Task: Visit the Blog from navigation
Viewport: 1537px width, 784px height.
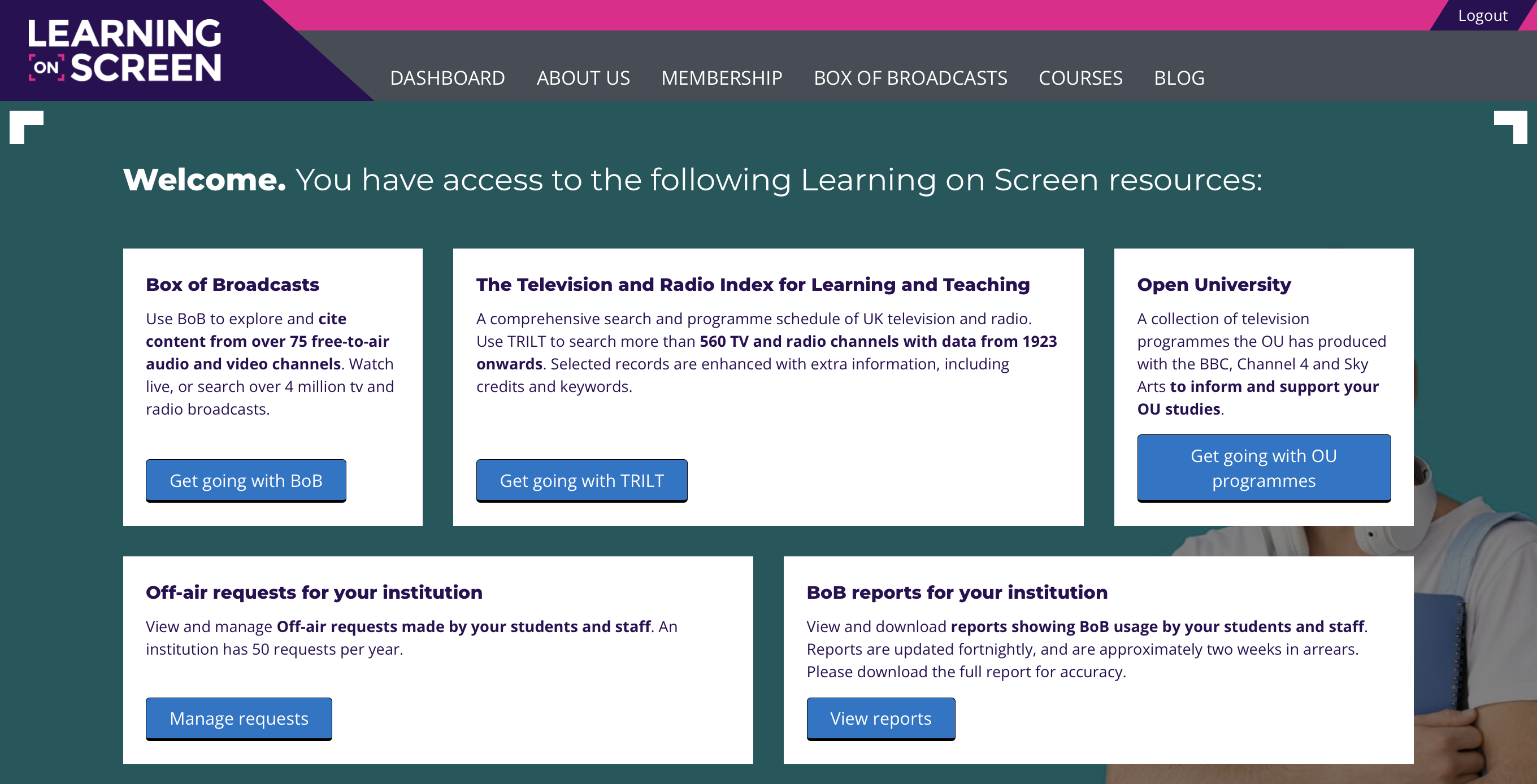Action: tap(1179, 78)
